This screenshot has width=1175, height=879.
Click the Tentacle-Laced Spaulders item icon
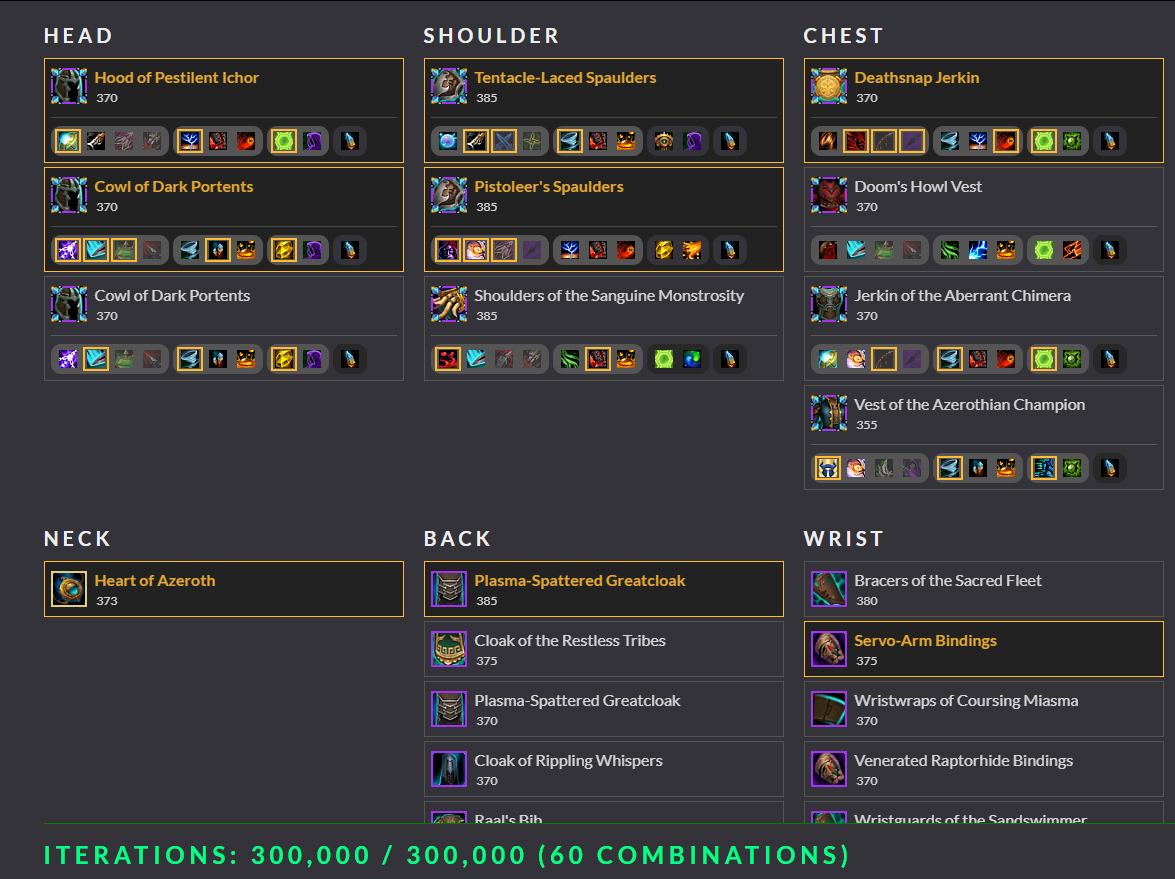pos(449,86)
